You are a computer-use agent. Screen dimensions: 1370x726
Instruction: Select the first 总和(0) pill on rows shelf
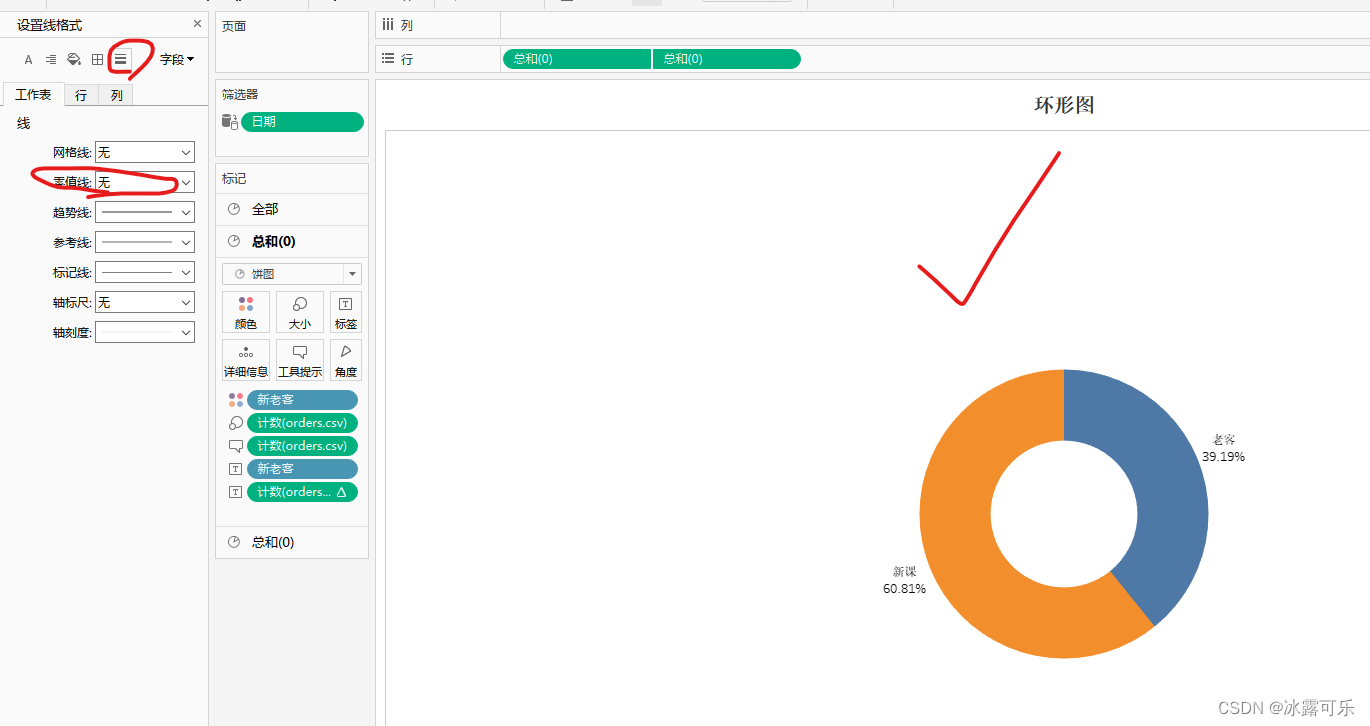(576, 59)
